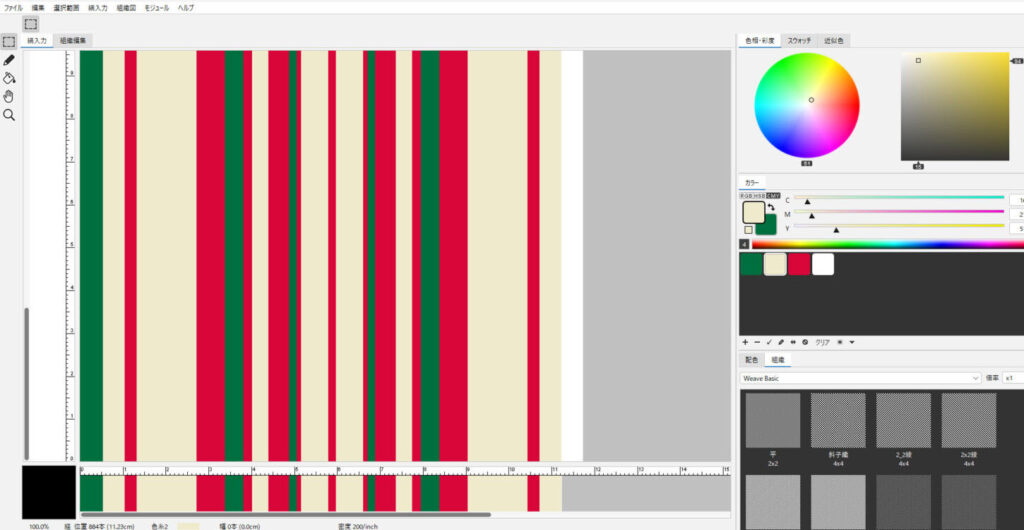The image size is (1024, 530).
Task: Switch color mode to RGB
Action: click(744, 196)
